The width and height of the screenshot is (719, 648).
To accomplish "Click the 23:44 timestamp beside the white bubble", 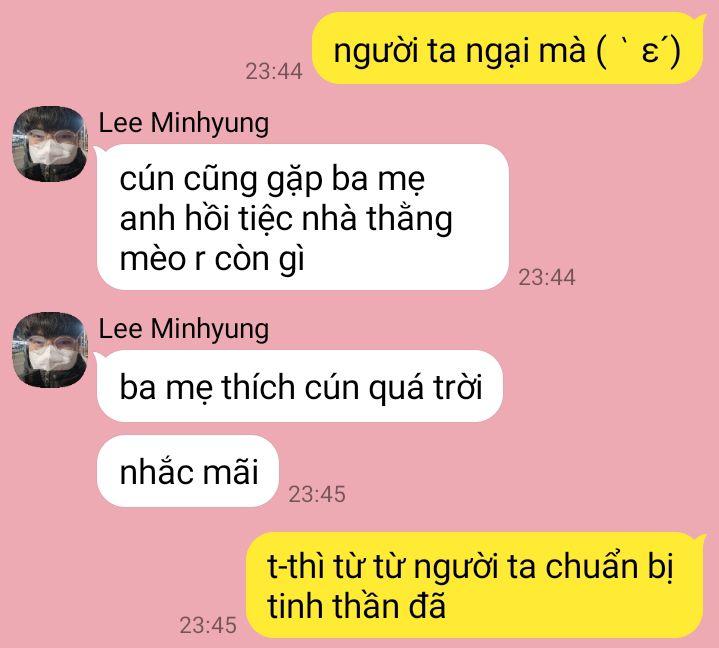I will coord(547,277).
